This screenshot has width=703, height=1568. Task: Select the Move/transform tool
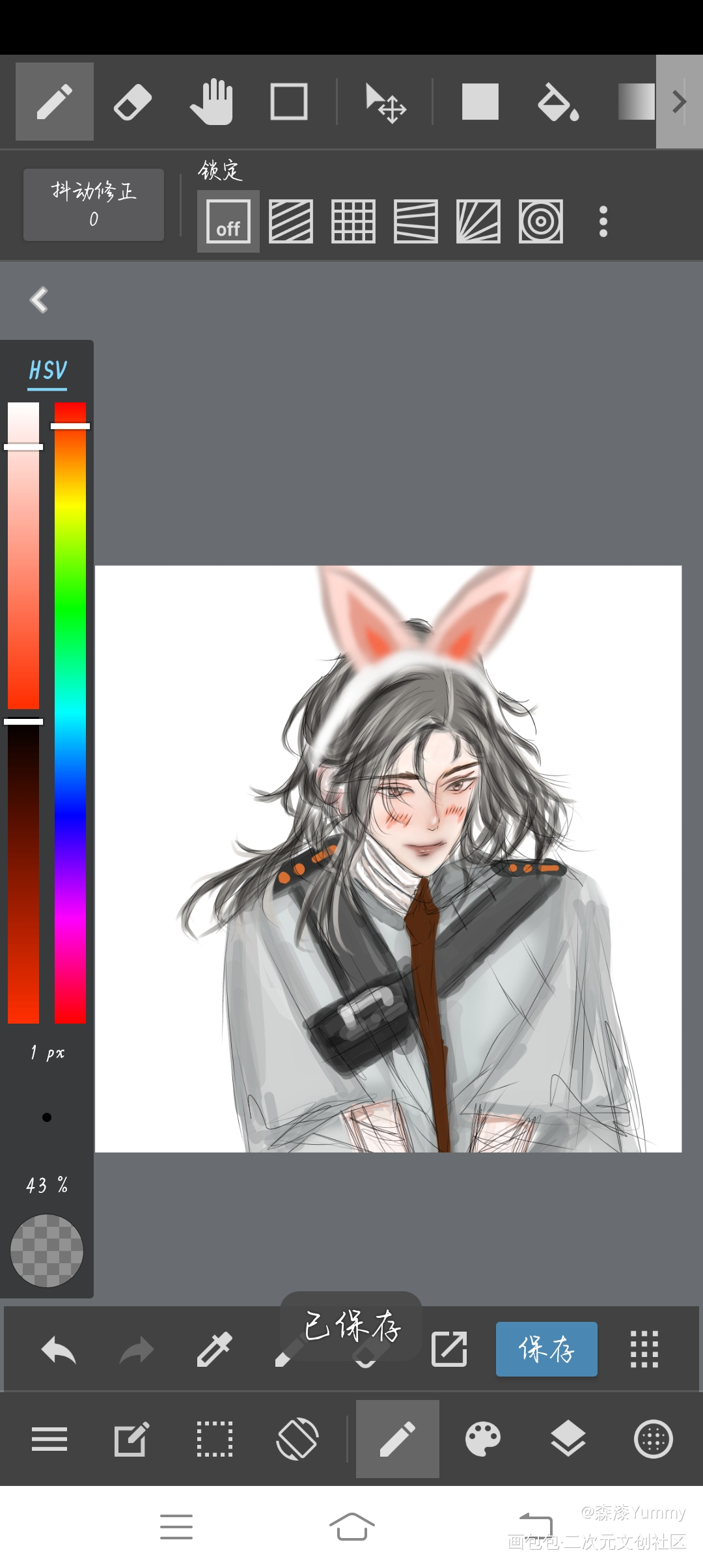[385, 102]
